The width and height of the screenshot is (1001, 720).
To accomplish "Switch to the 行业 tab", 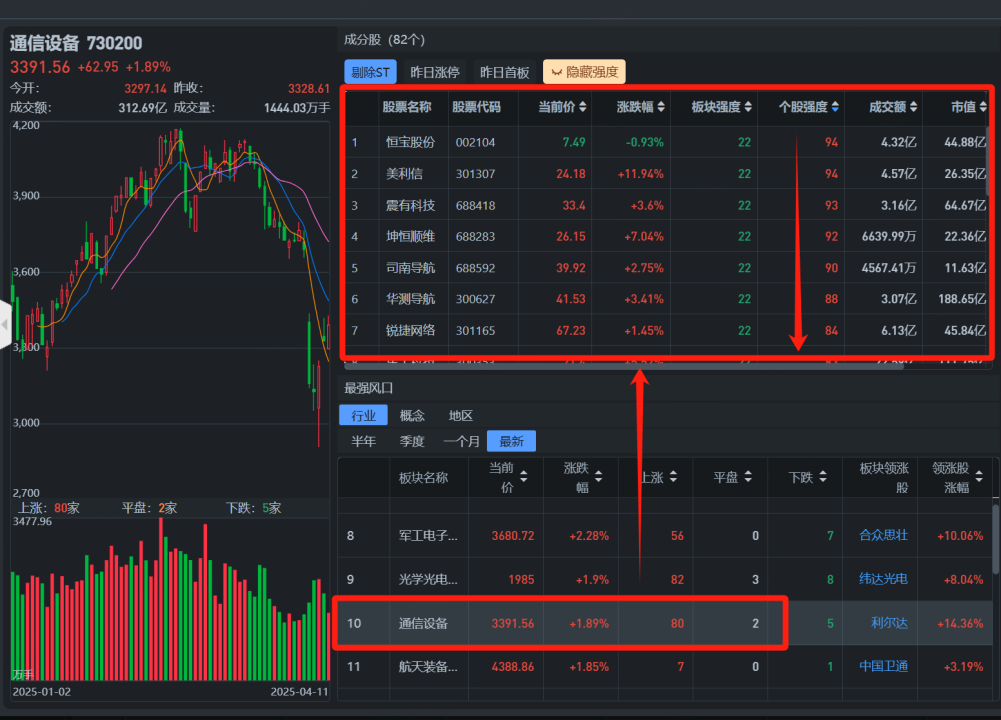I will [363, 416].
